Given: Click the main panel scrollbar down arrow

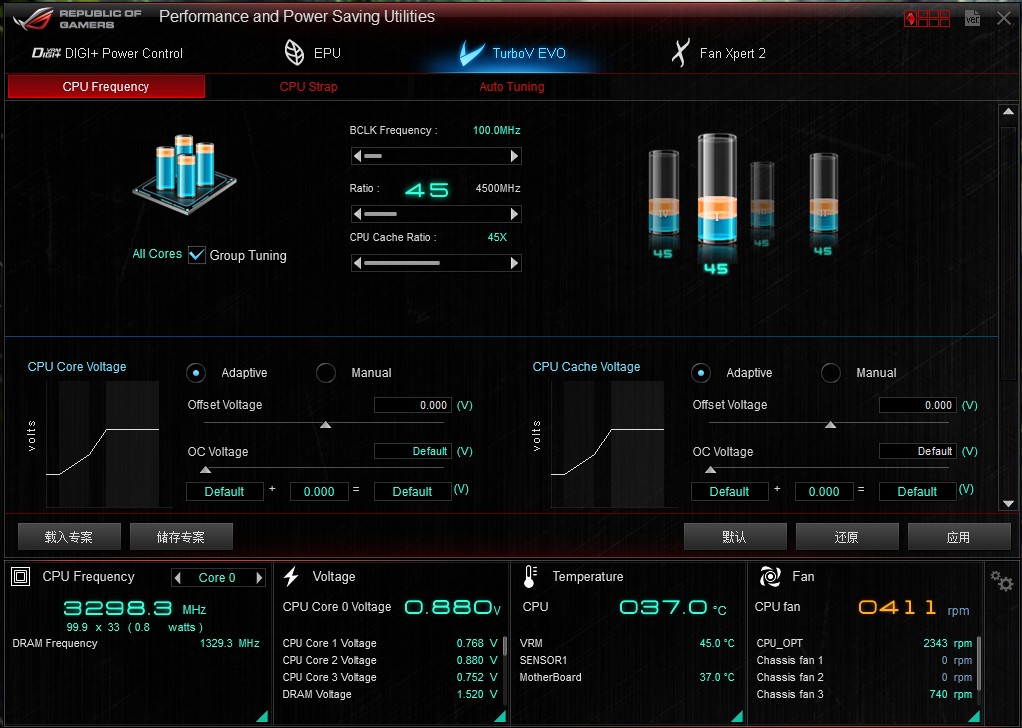Looking at the screenshot, I should 1008,503.
